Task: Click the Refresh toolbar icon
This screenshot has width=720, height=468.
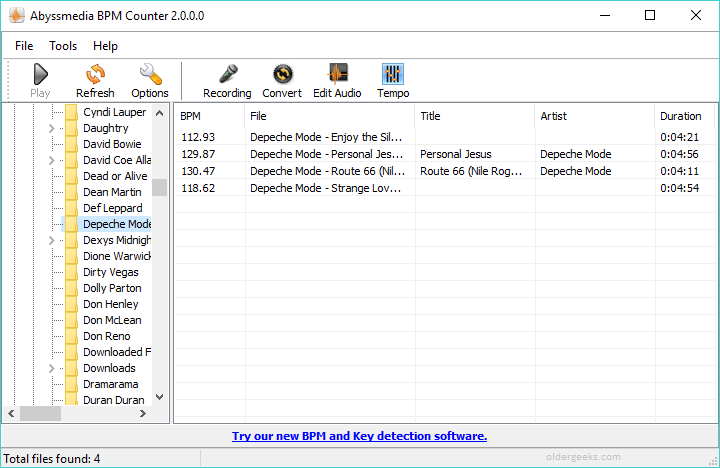Action: point(96,74)
